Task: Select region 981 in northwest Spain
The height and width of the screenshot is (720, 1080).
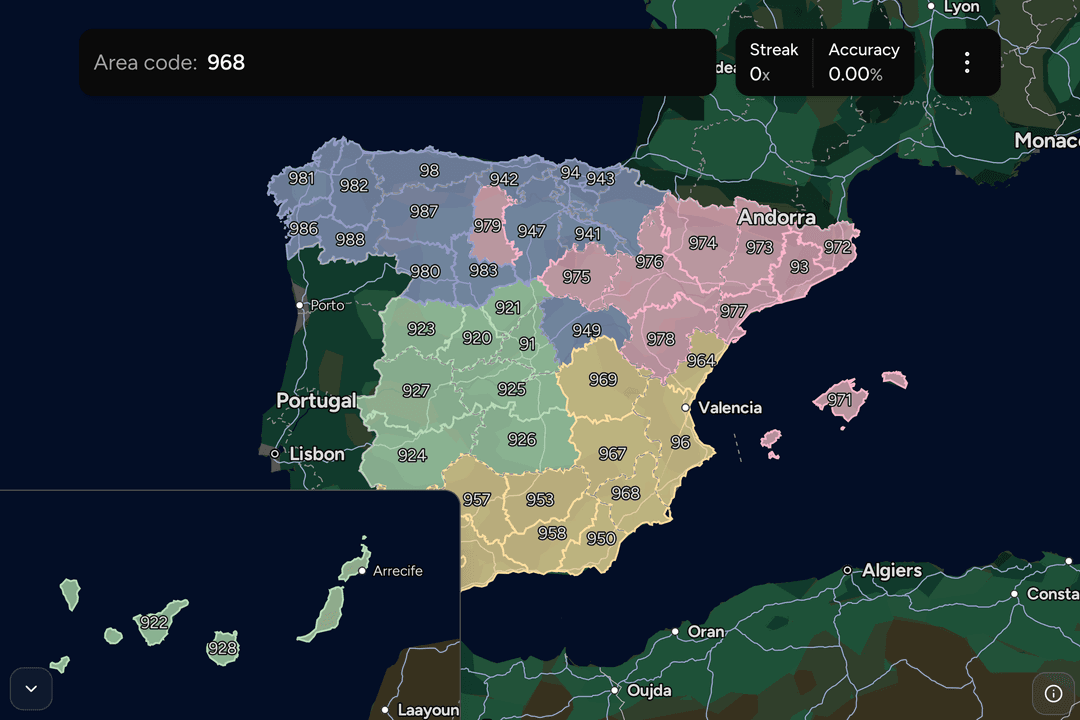Action: [x=300, y=178]
